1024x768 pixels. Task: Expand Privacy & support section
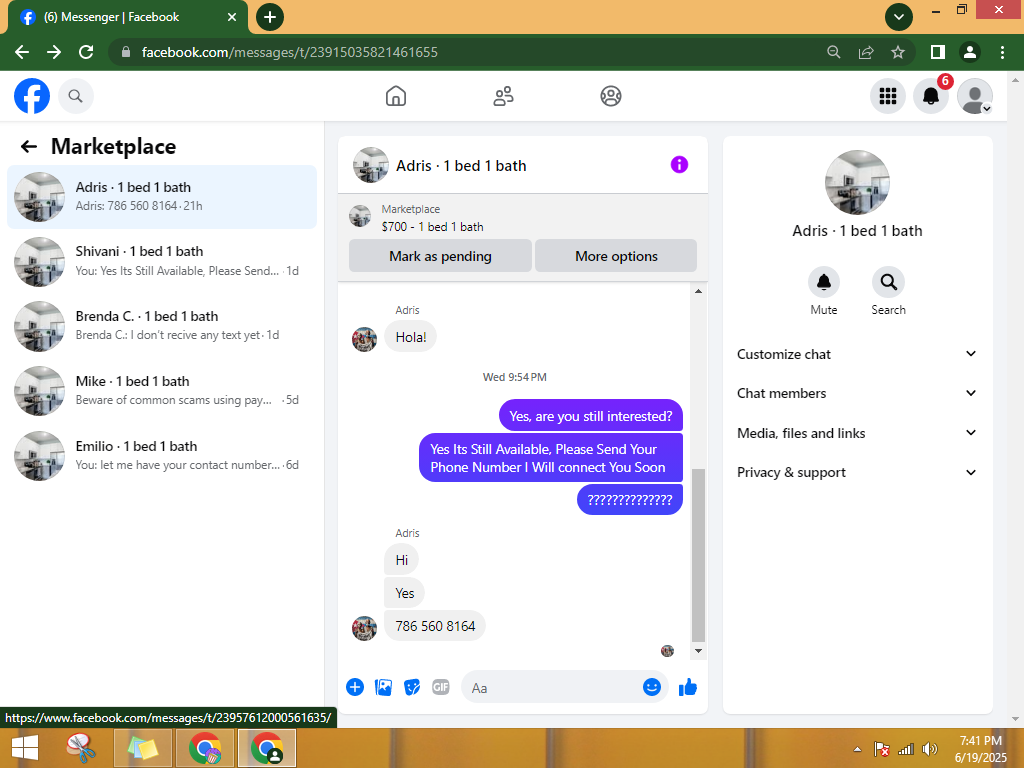tap(857, 472)
